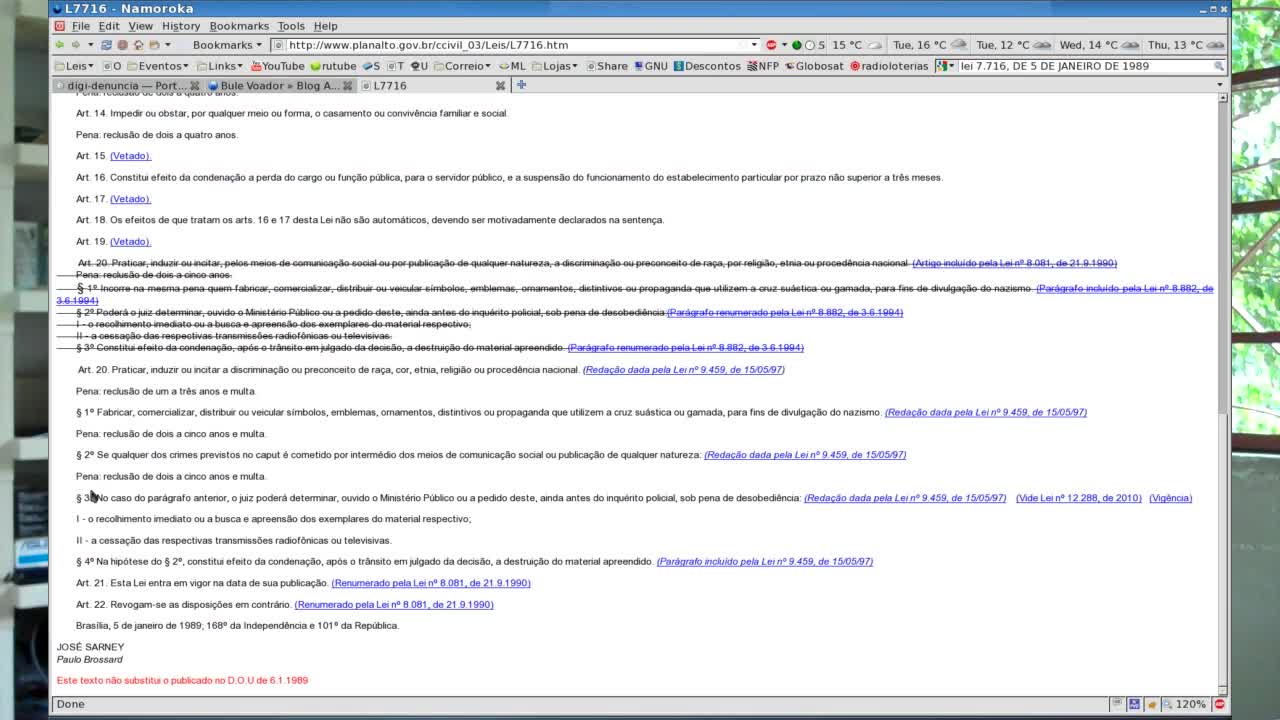Open the Art. 19 (Vetado) link
1280x720 pixels.
coord(130,242)
